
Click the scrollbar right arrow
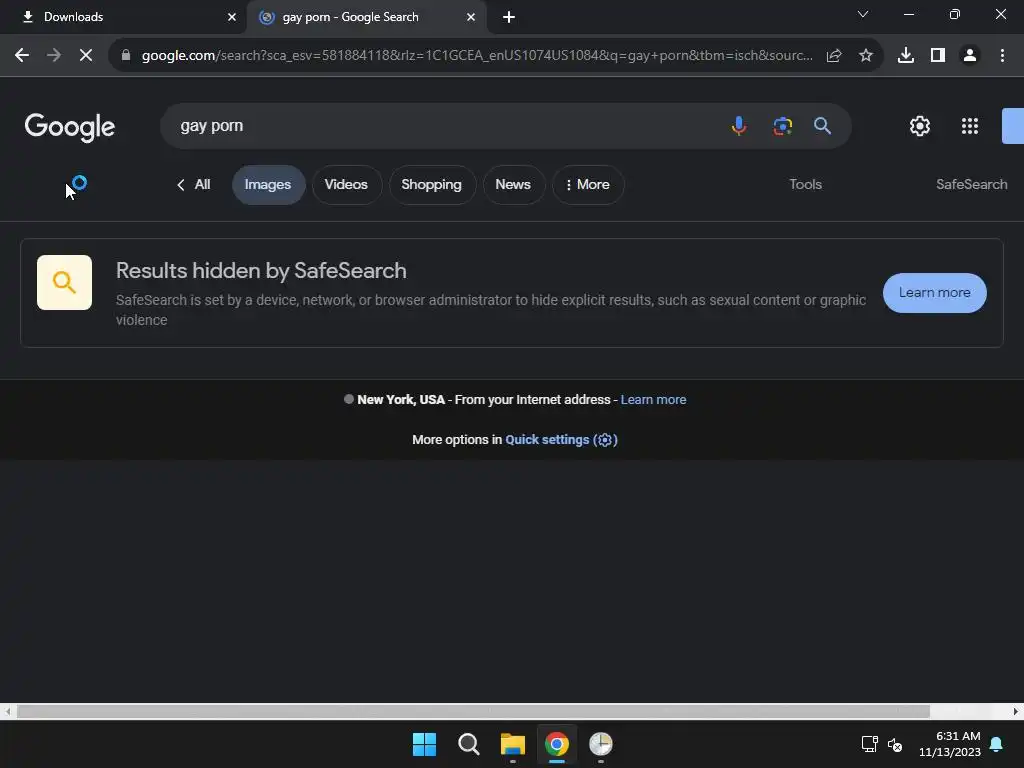click(x=1016, y=711)
